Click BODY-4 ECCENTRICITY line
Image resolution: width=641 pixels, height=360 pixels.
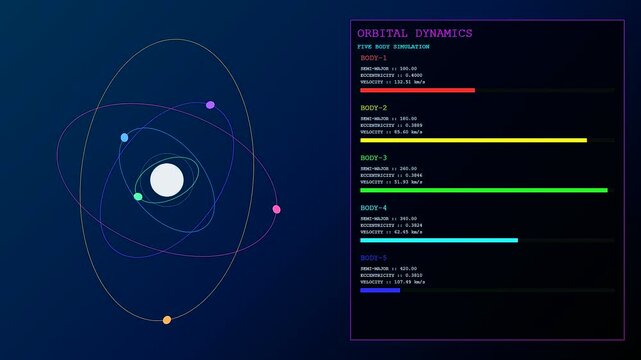click(391, 225)
